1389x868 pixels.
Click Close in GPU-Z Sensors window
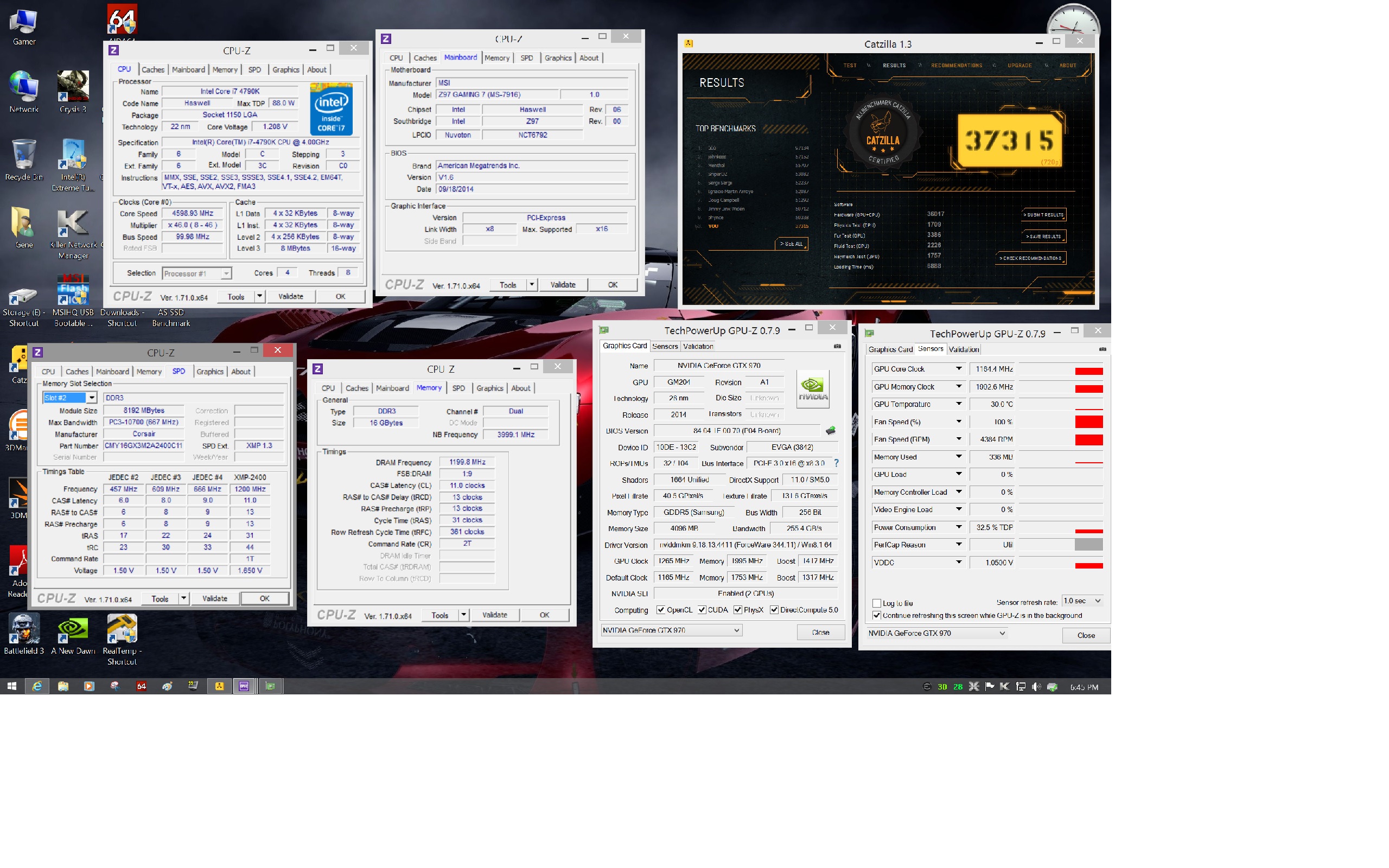point(1086,635)
